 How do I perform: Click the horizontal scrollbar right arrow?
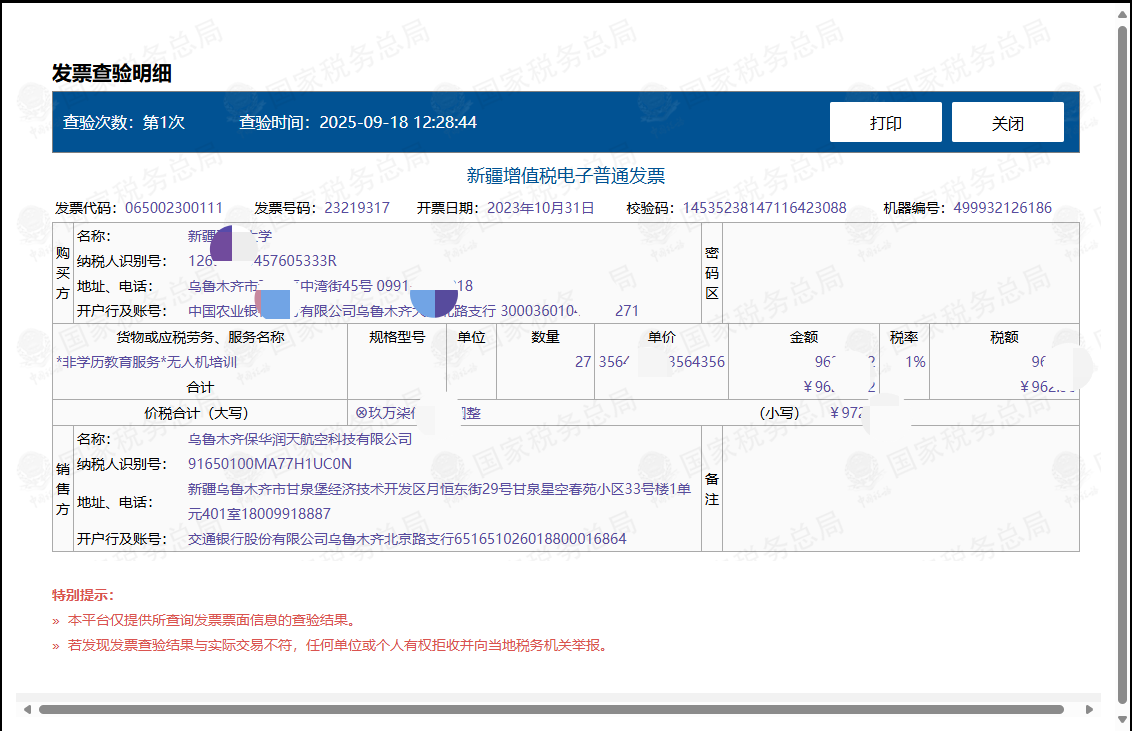[1089, 709]
